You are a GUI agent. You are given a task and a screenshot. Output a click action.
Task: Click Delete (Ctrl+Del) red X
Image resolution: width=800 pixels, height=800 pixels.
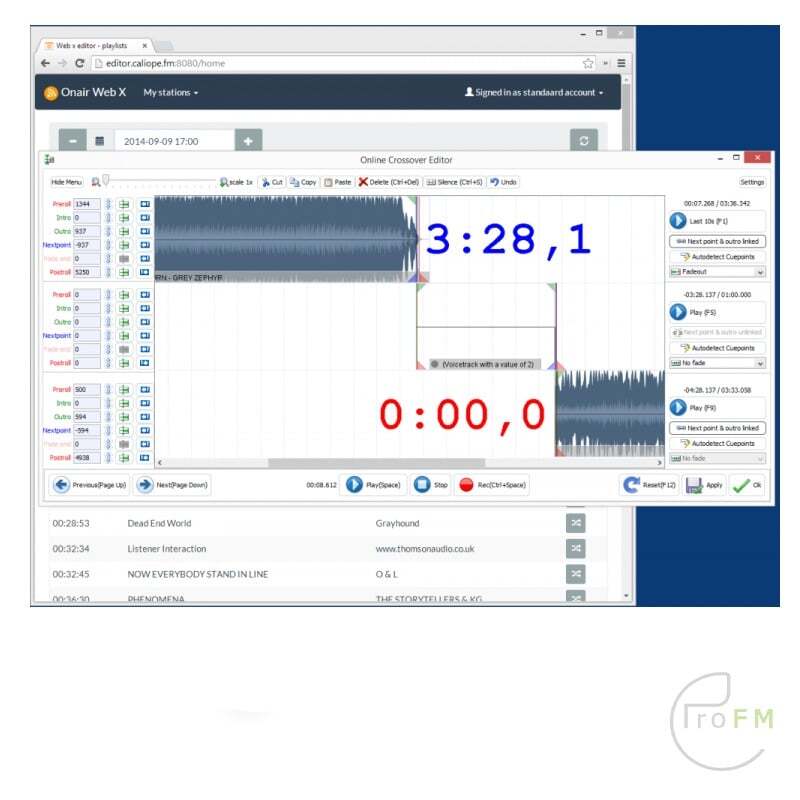pyautogui.click(x=388, y=182)
